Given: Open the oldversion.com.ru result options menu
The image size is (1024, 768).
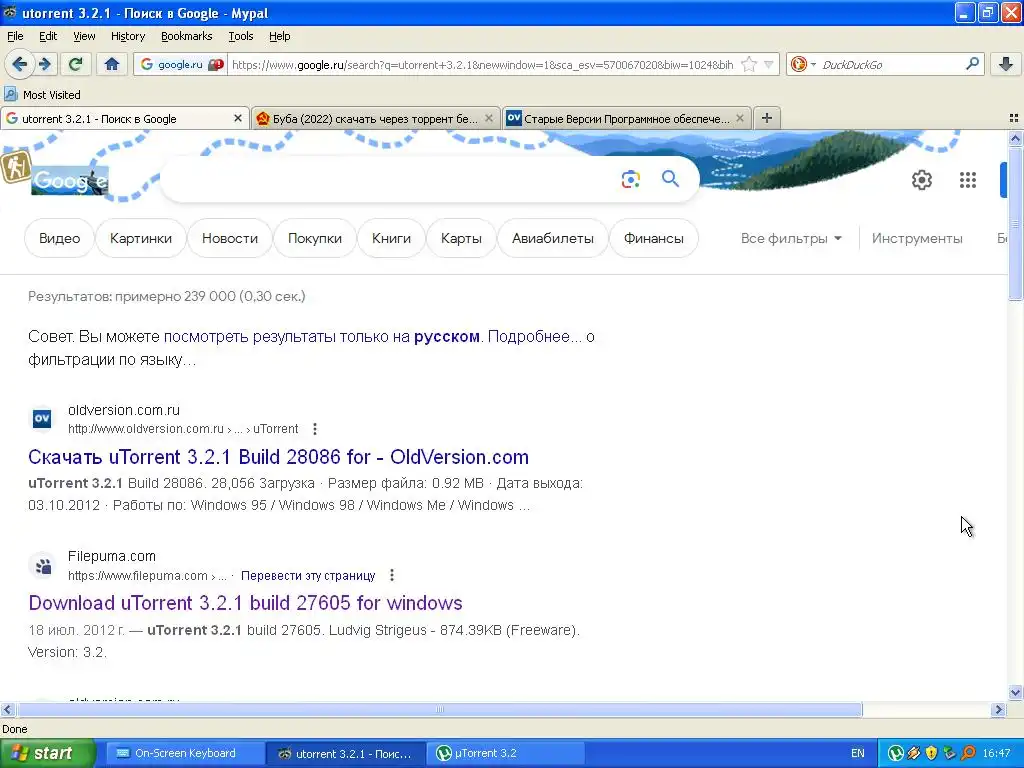Looking at the screenshot, I should click(315, 429).
